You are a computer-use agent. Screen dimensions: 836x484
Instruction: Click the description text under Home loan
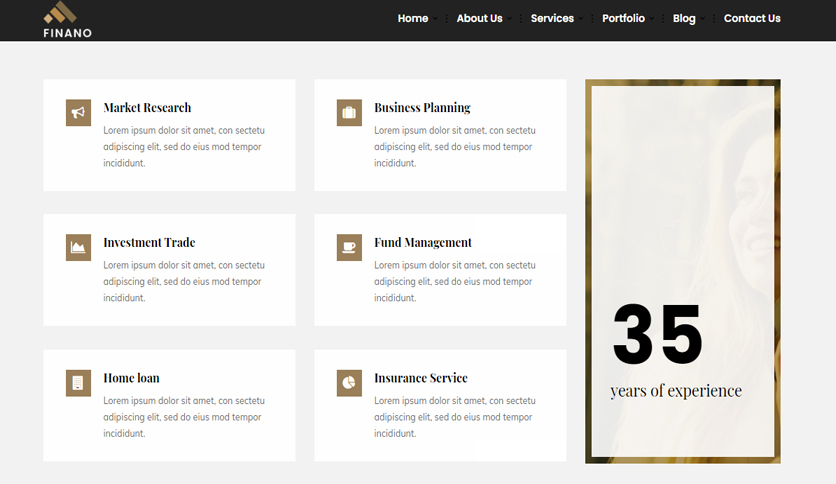point(184,417)
